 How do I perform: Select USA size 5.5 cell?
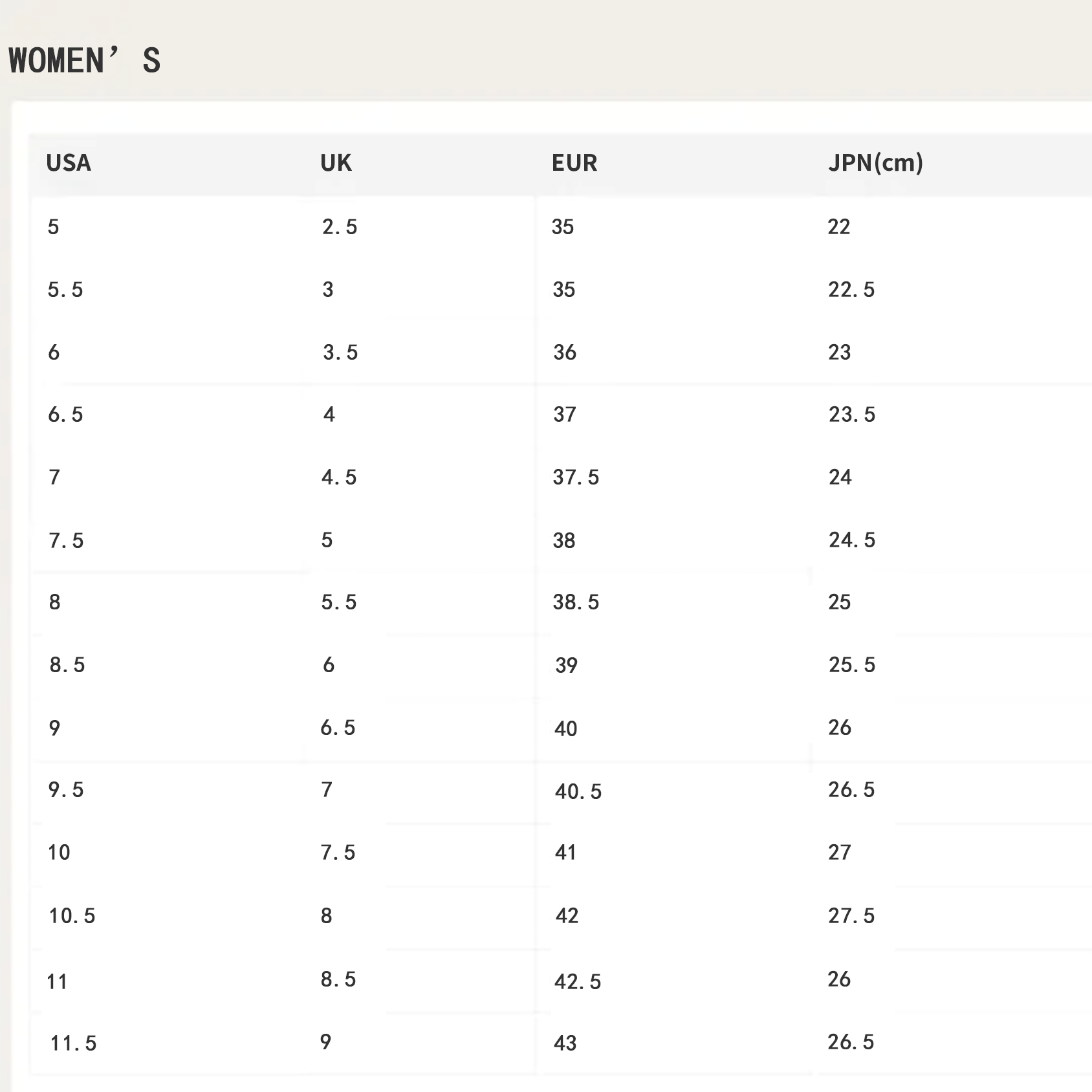click(x=65, y=290)
